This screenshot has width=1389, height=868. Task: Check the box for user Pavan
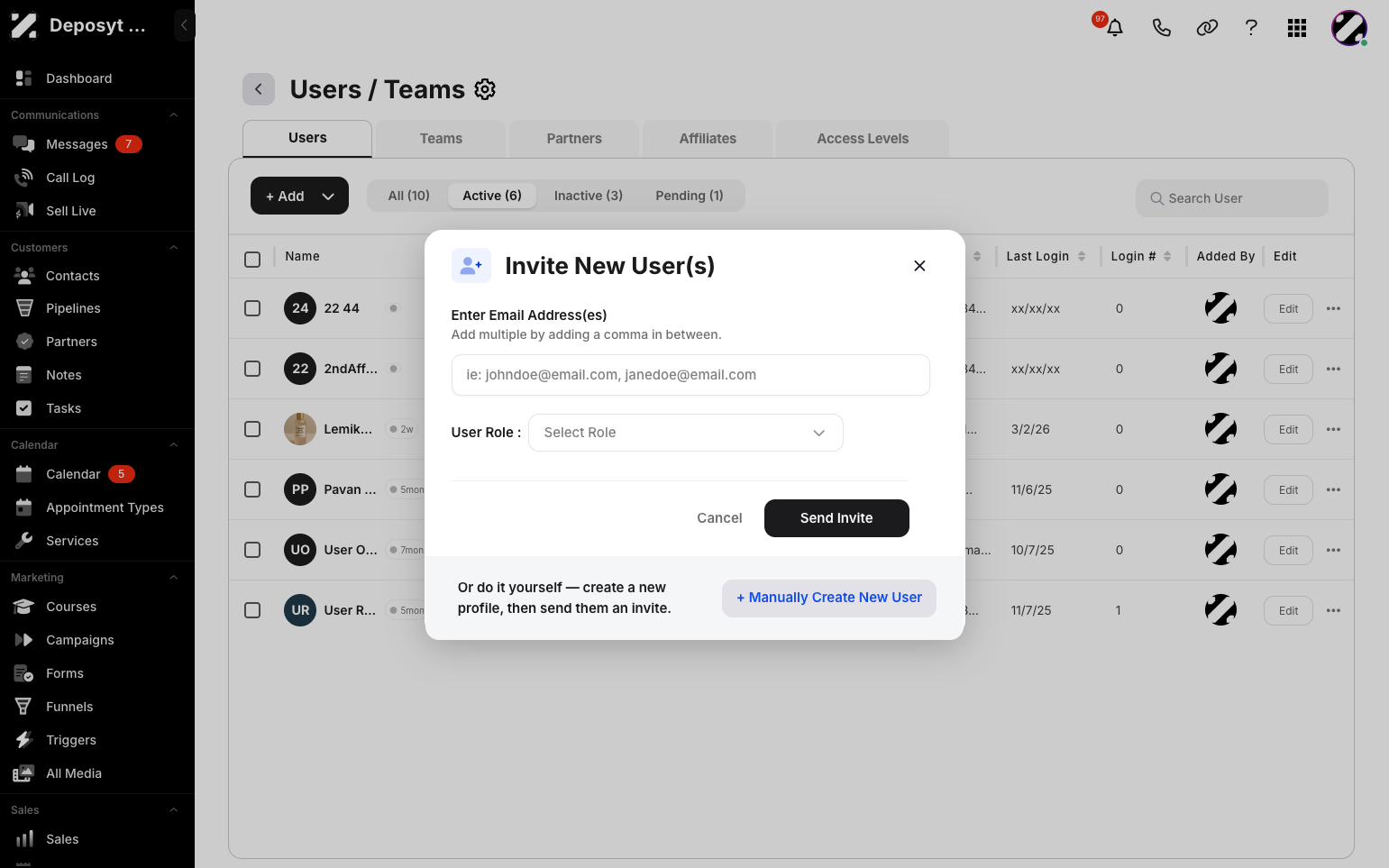(x=252, y=489)
